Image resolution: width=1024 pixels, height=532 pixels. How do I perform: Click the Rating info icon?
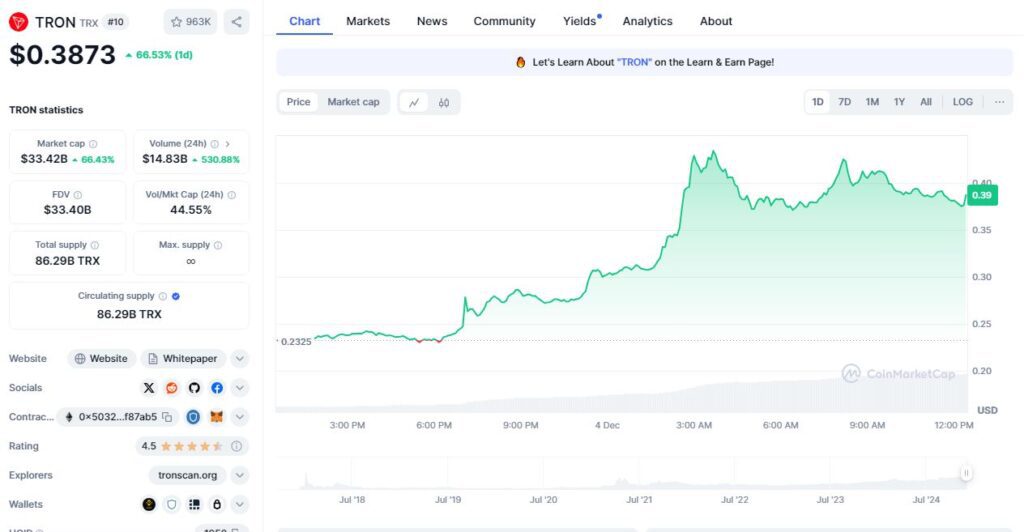[x=236, y=446]
